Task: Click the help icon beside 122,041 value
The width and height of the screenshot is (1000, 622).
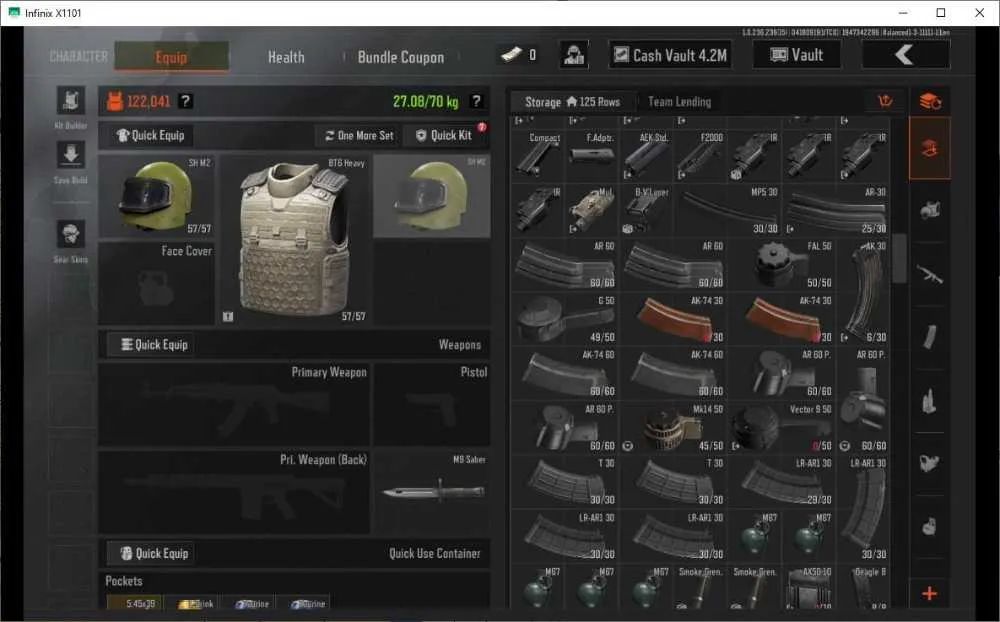Action: tap(186, 101)
